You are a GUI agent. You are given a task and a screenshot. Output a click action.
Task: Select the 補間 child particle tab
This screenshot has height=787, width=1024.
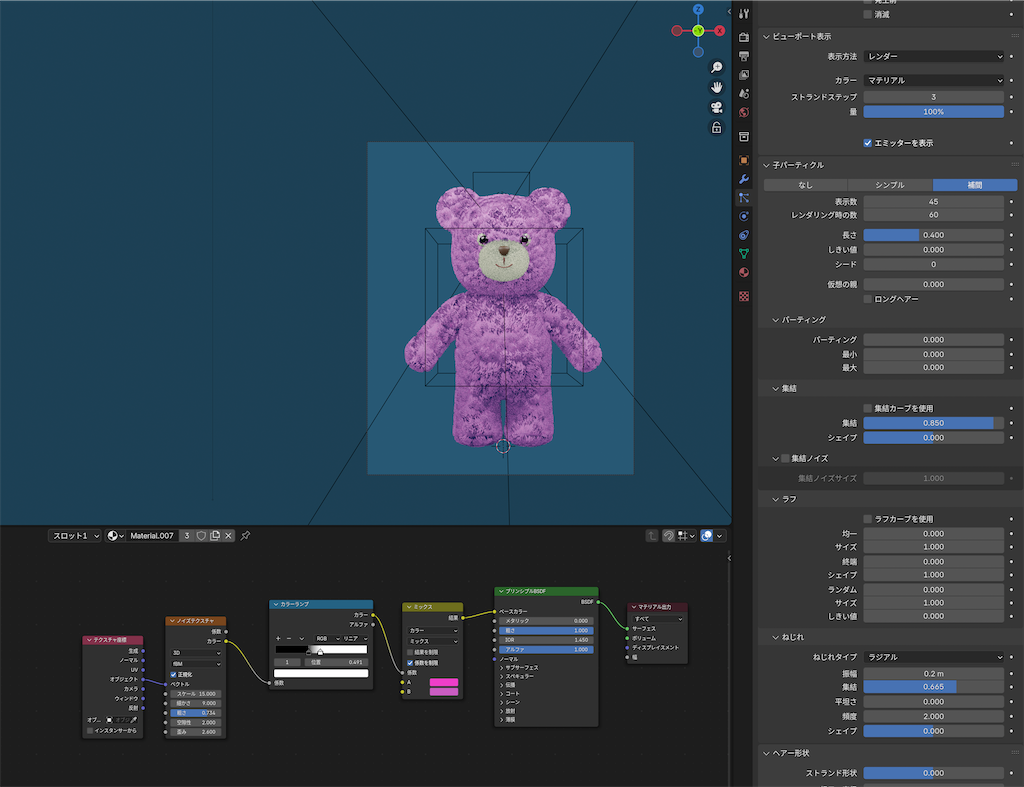[975, 185]
